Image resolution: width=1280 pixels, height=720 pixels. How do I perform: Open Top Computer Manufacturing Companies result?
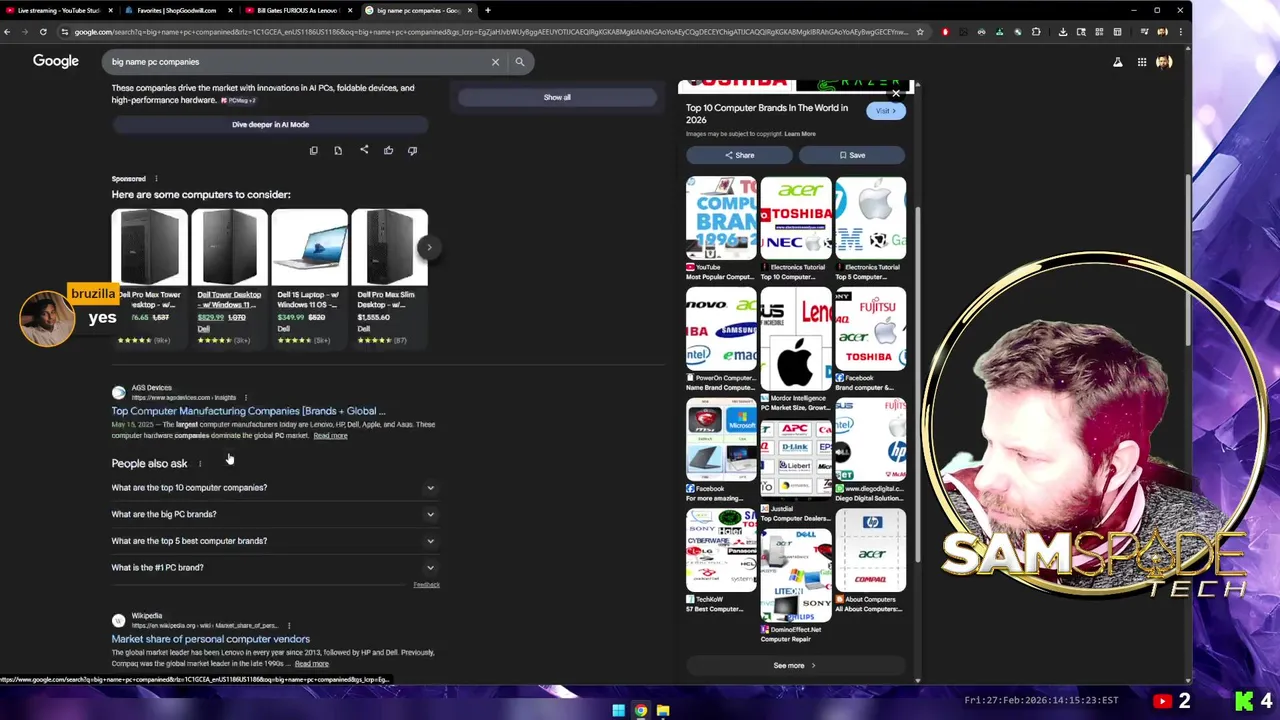click(x=248, y=411)
